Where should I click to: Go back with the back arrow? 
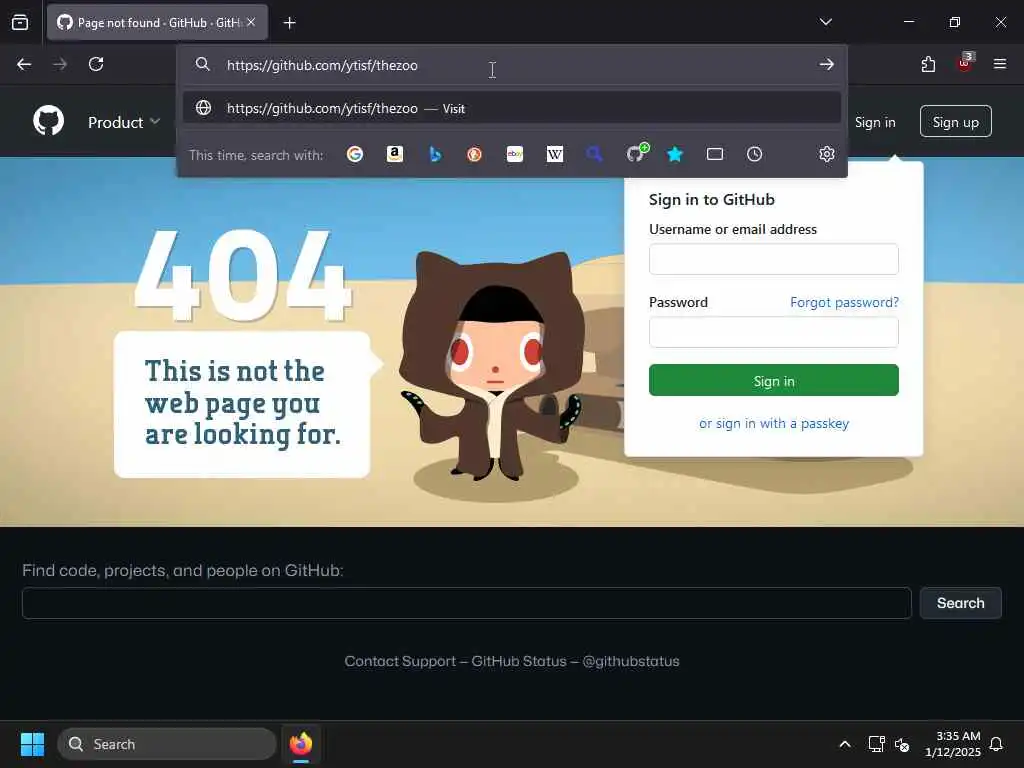(24, 64)
